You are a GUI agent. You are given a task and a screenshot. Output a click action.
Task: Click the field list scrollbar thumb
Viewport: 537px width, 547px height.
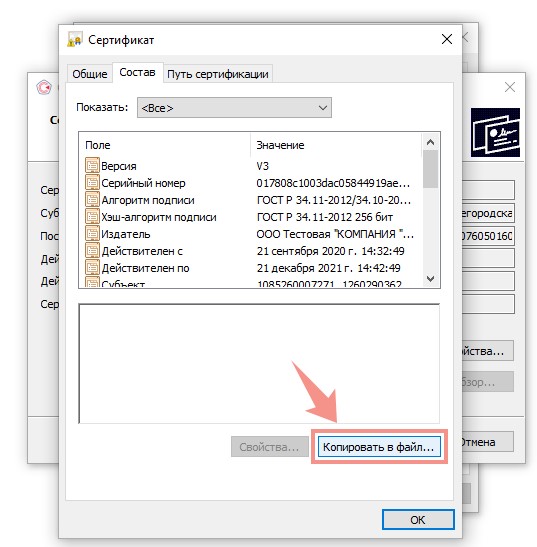click(x=431, y=169)
